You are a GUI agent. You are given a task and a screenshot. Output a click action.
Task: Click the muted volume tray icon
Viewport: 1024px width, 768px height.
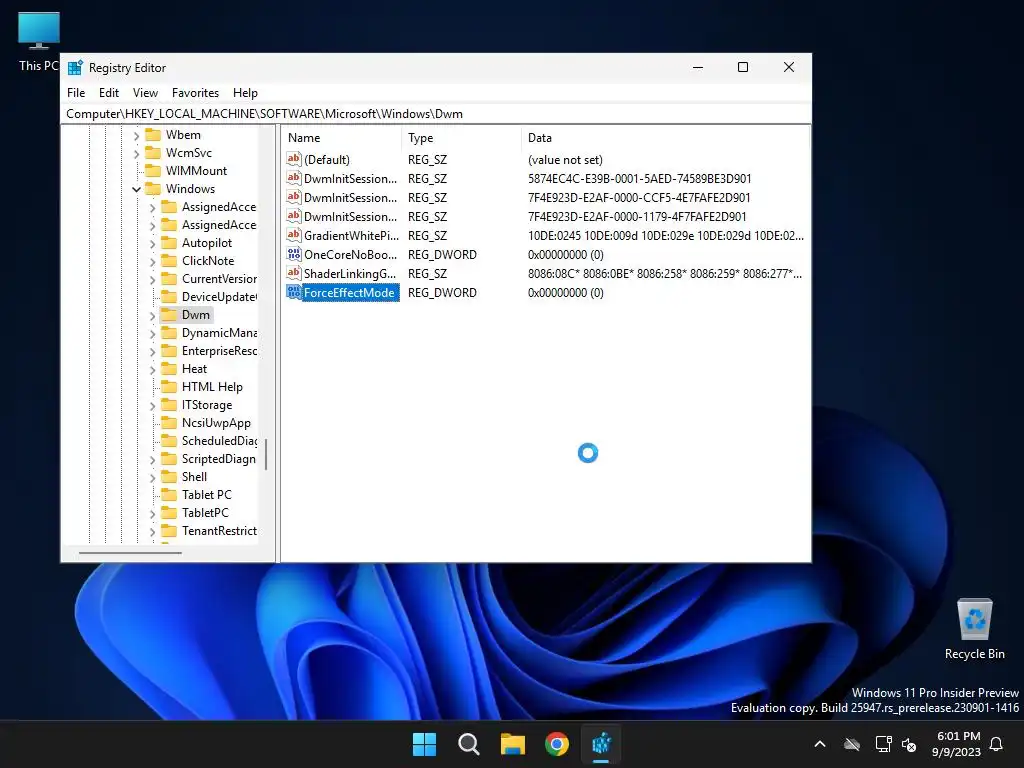pos(908,744)
